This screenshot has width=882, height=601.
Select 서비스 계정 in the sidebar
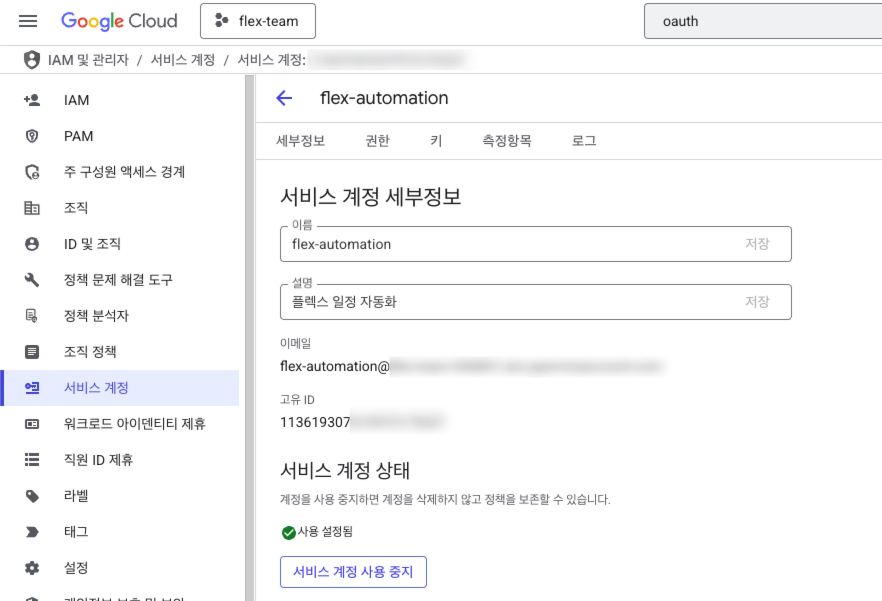119,388
